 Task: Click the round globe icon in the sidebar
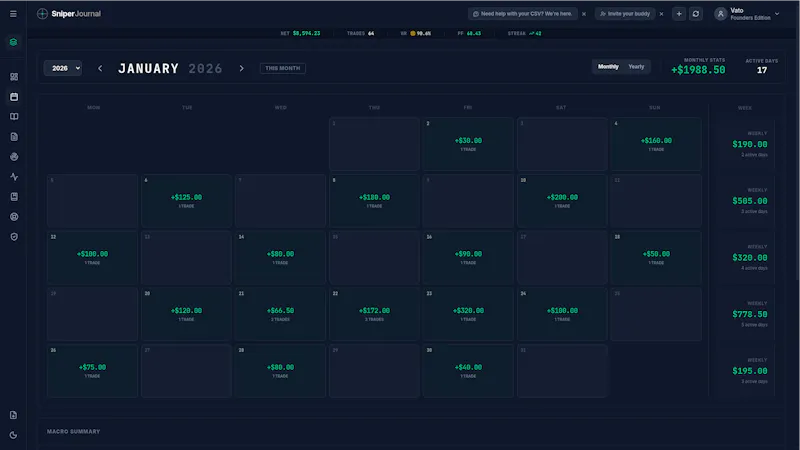tap(14, 157)
